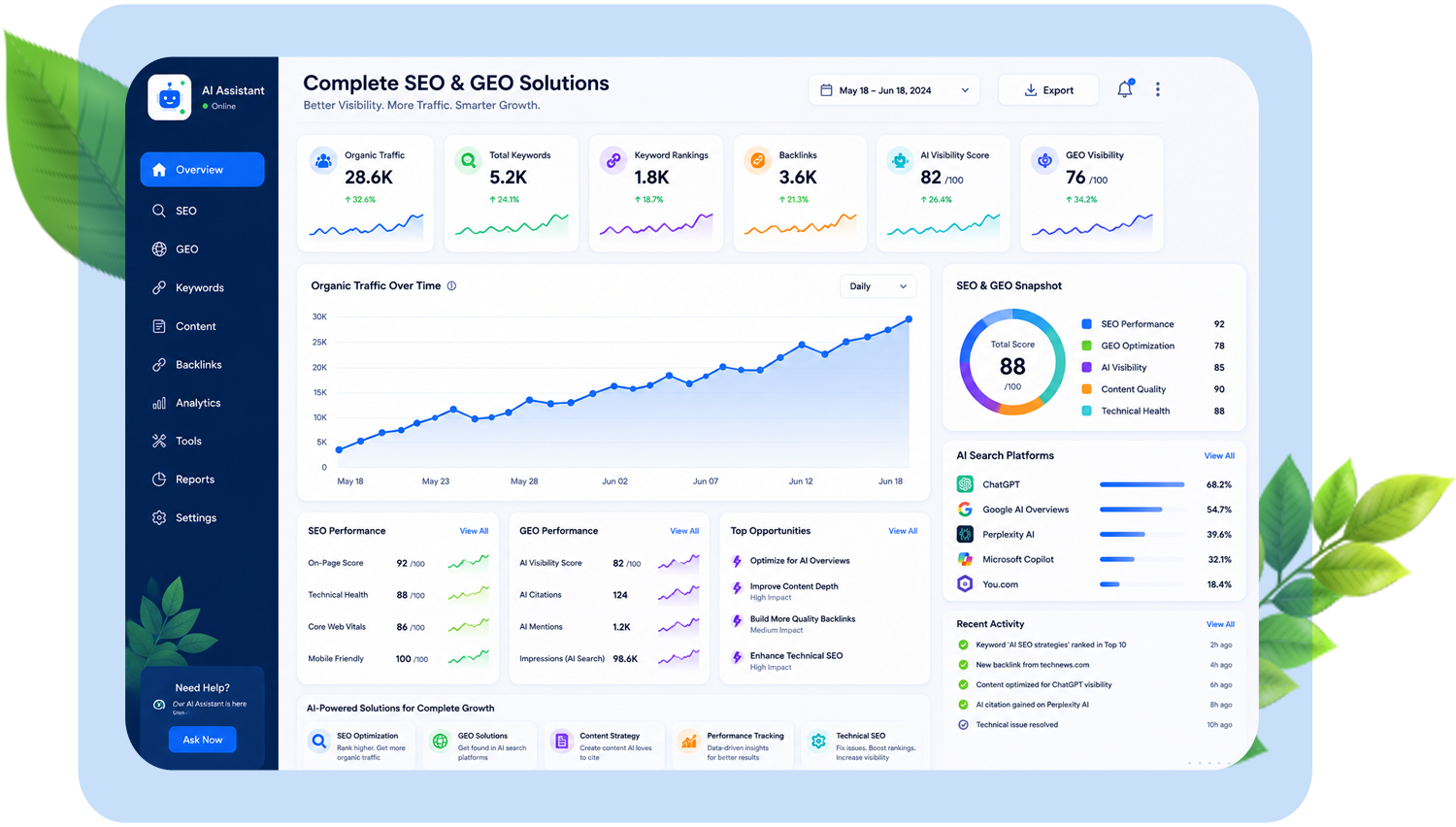Toggle check mark for New backlink from technews.com
Image resolution: width=1456 pixels, height=827 pixels.
pos(963,665)
